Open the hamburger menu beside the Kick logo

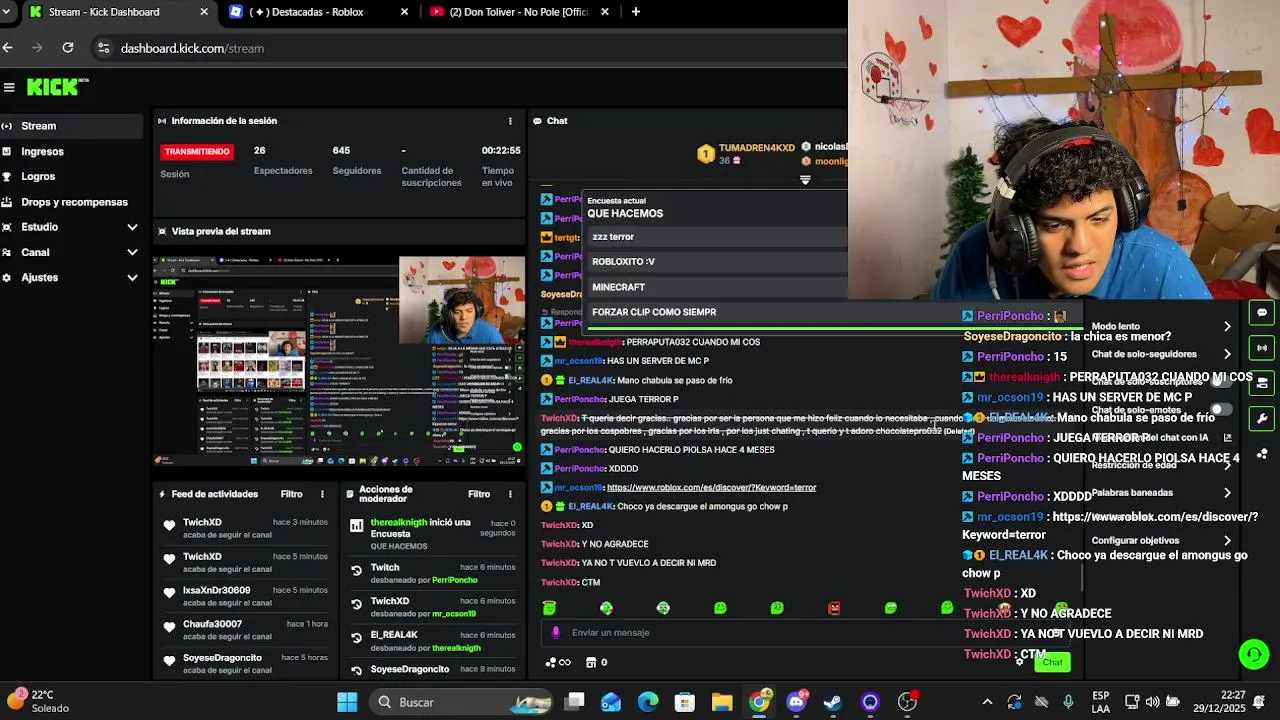click(x=9, y=87)
